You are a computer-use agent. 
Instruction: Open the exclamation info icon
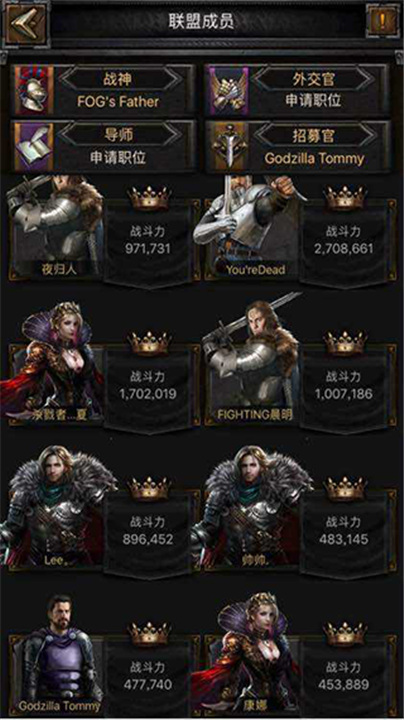click(x=382, y=21)
